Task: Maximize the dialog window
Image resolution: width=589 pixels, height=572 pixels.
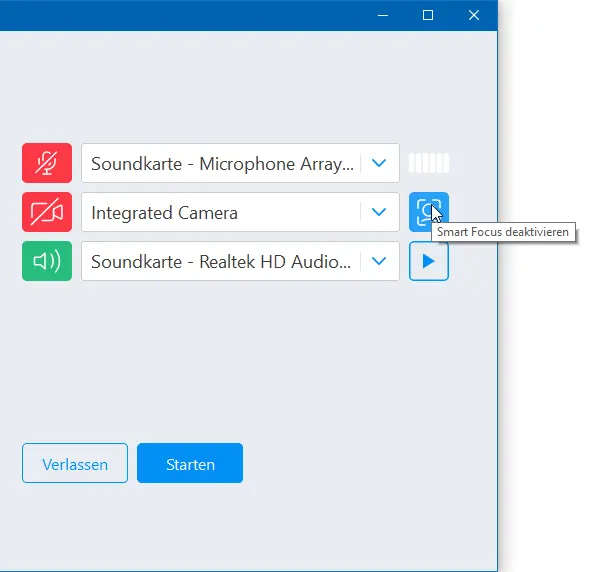Action: (428, 15)
